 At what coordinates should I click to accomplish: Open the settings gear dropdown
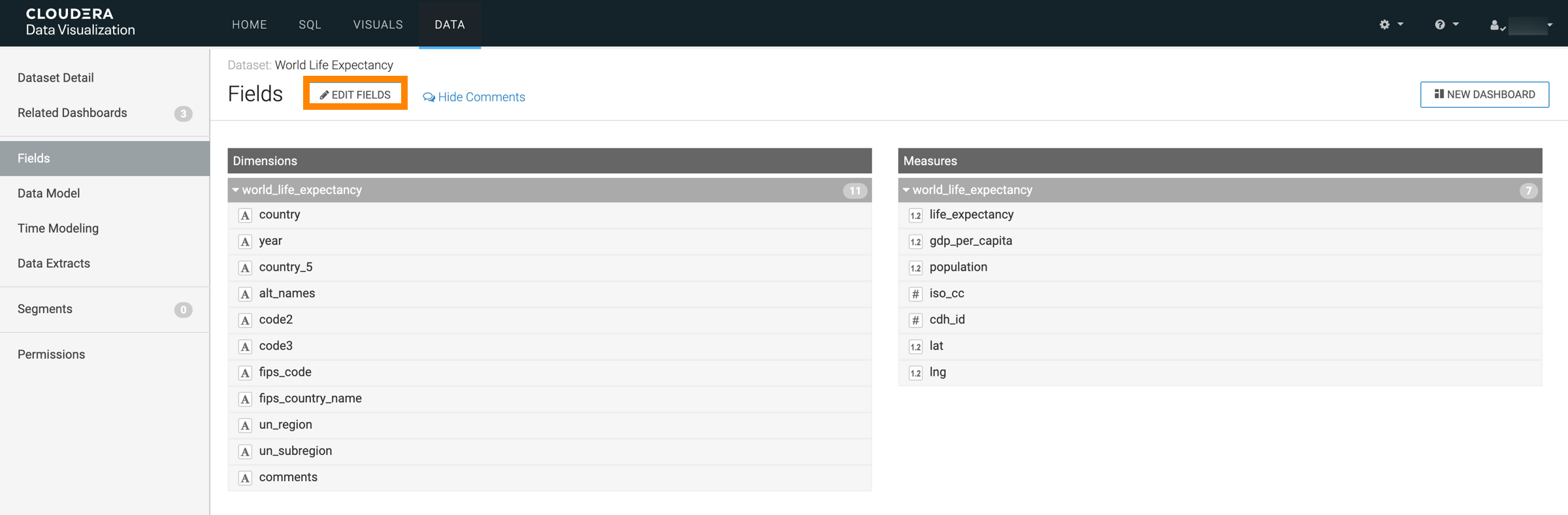tap(1390, 24)
